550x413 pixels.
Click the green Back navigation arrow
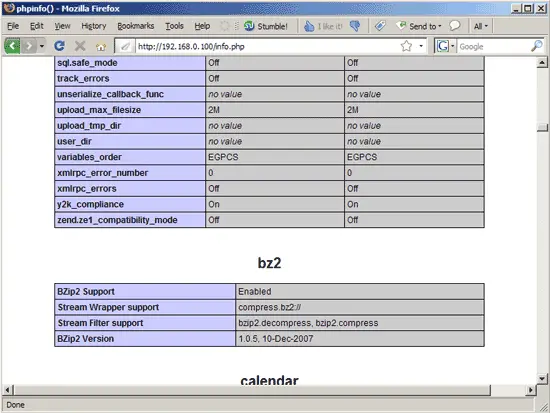pos(12,46)
